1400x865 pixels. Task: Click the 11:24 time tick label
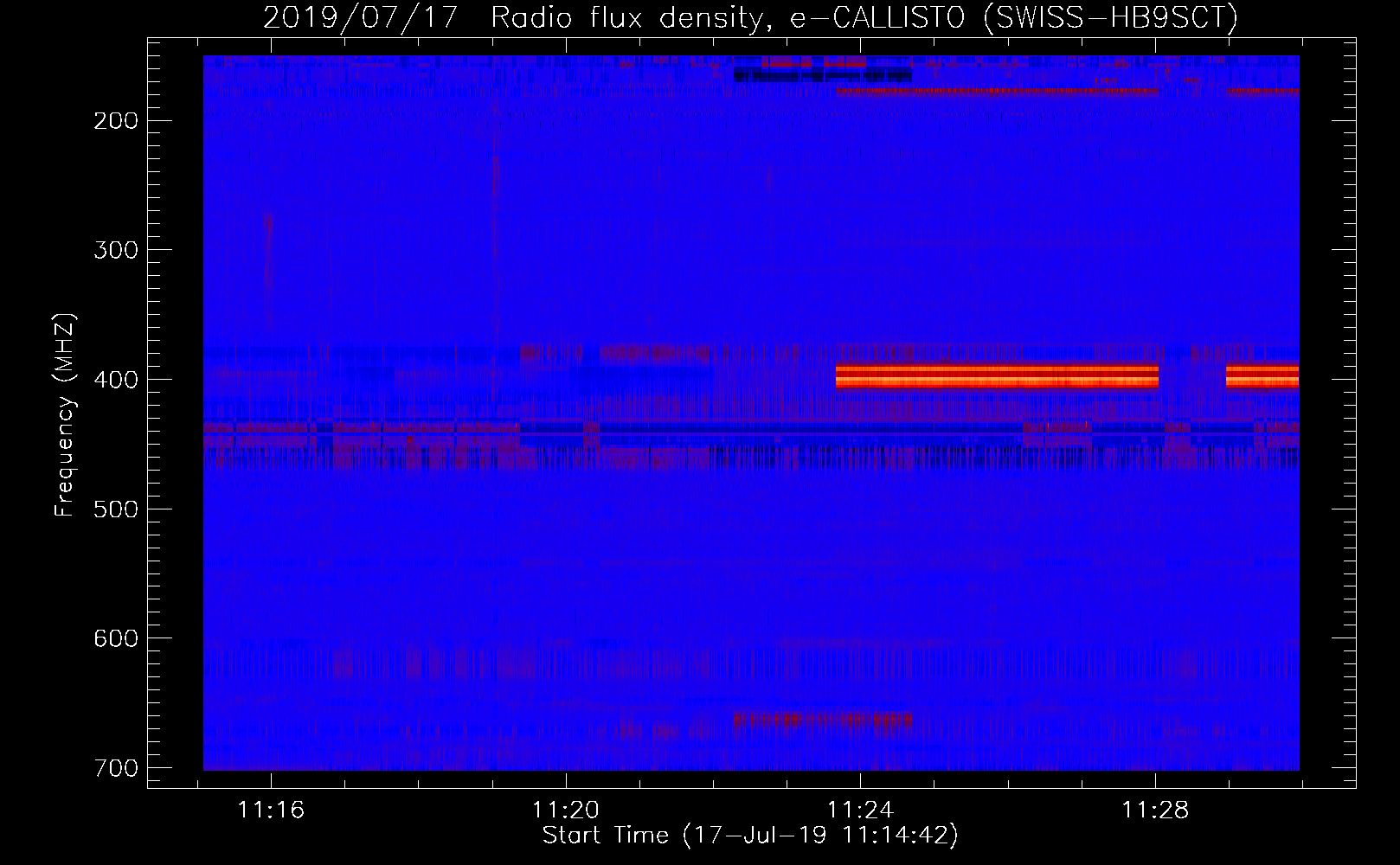point(860,811)
